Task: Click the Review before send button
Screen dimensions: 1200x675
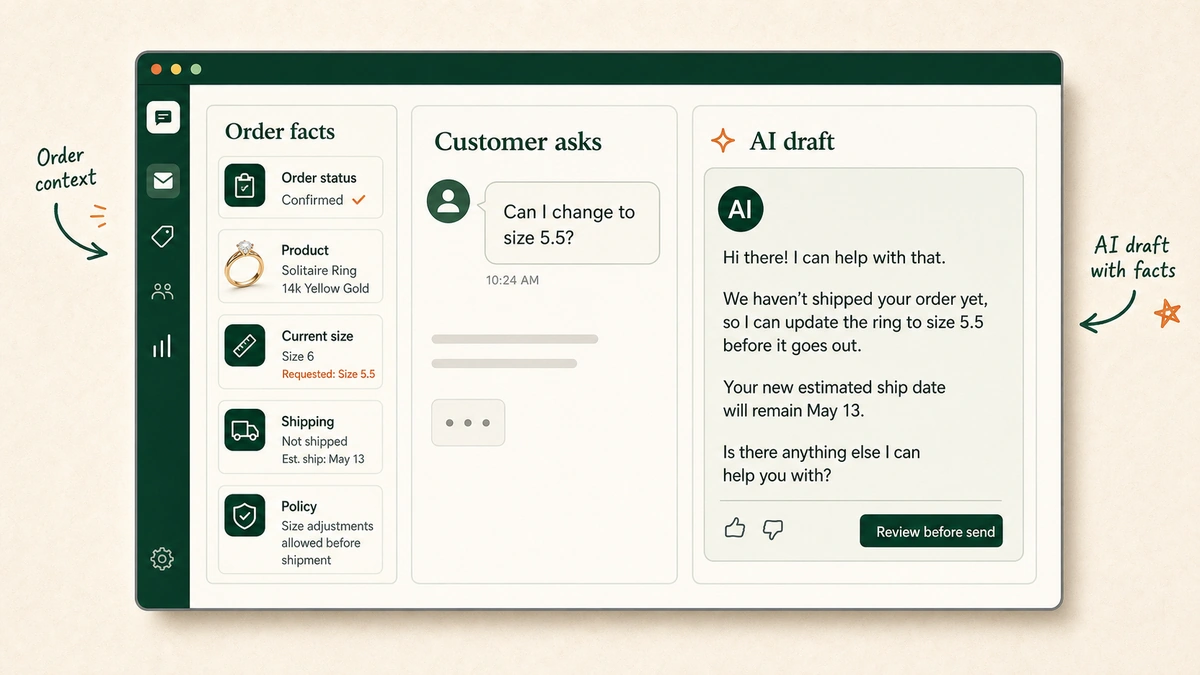Action: coord(931,531)
